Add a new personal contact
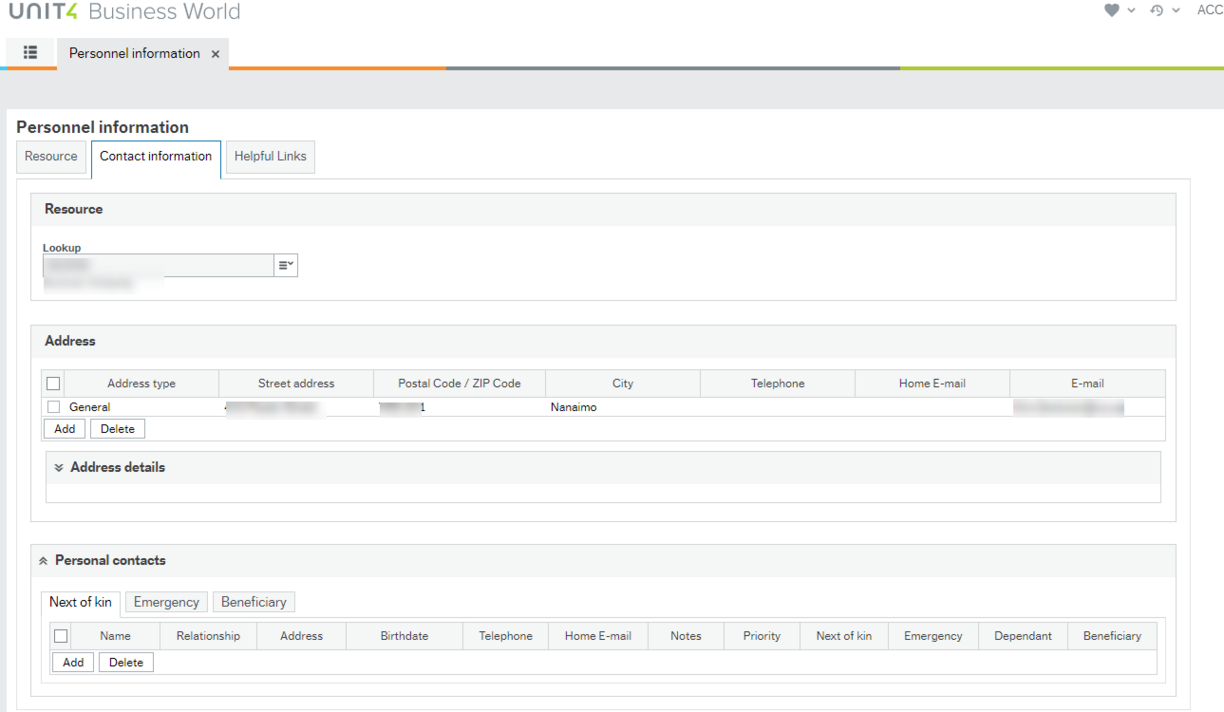This screenshot has width=1224, height=712. (73, 662)
